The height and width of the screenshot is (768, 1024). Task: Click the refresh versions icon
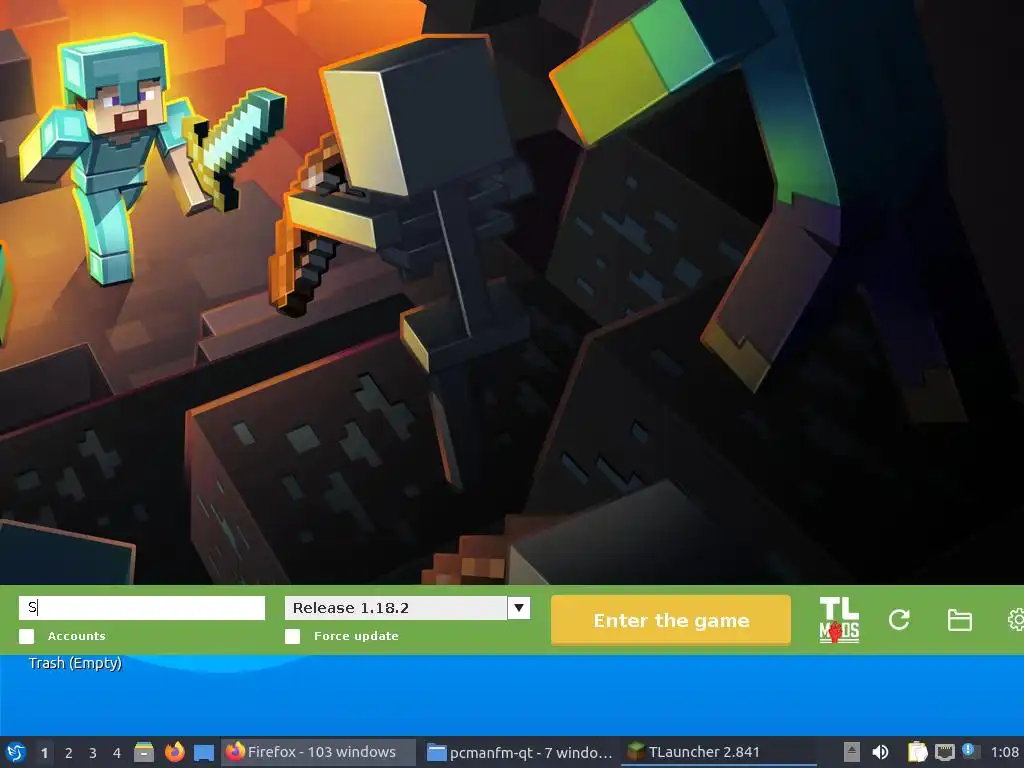tap(899, 620)
